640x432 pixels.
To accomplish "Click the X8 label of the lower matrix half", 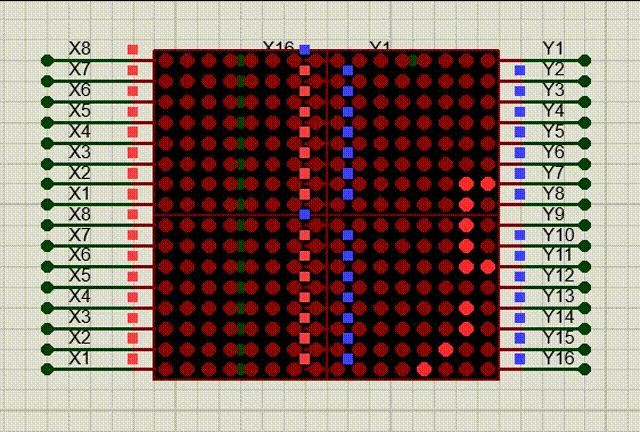I will [80, 214].
